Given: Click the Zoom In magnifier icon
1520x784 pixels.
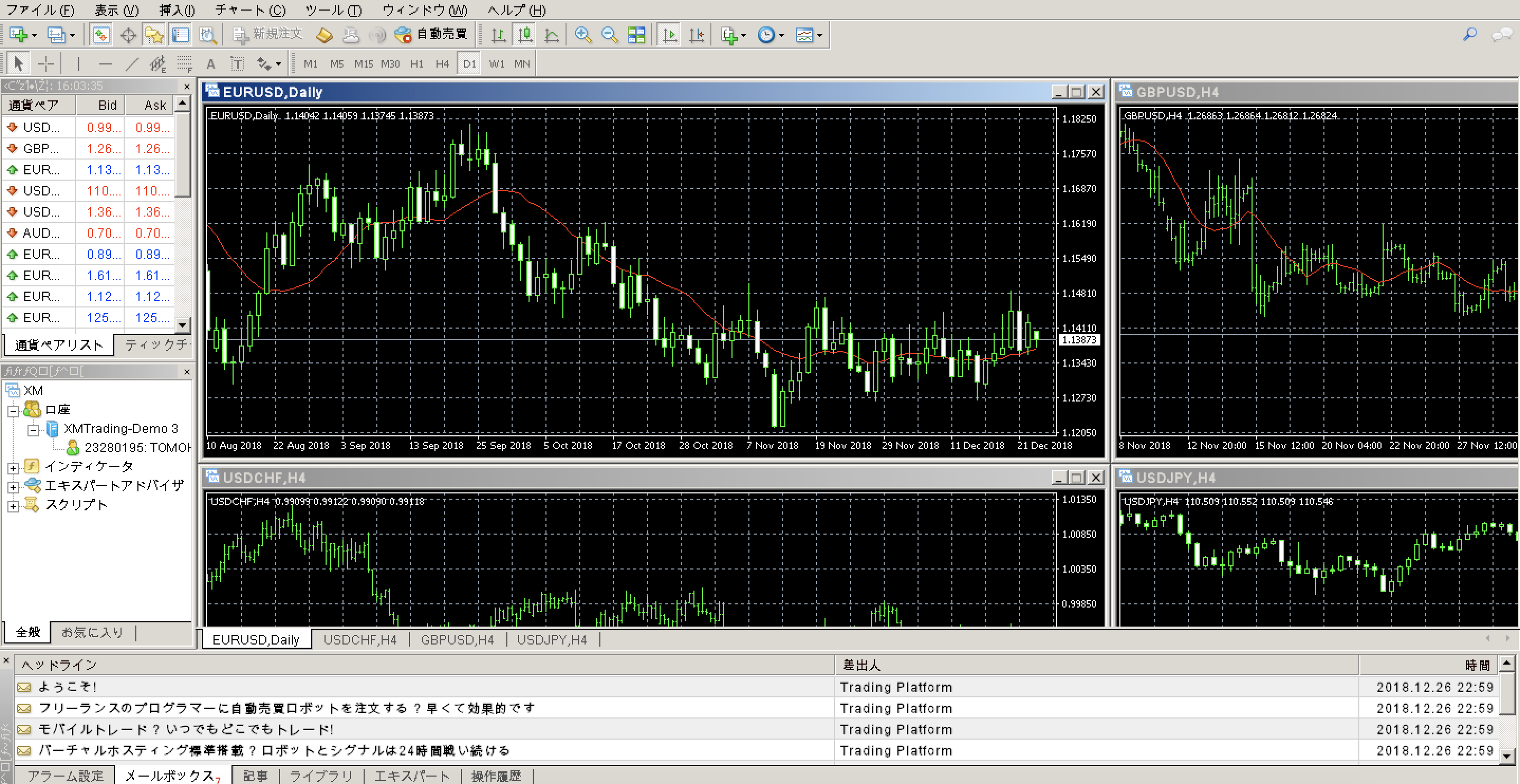Looking at the screenshot, I should (583, 35).
